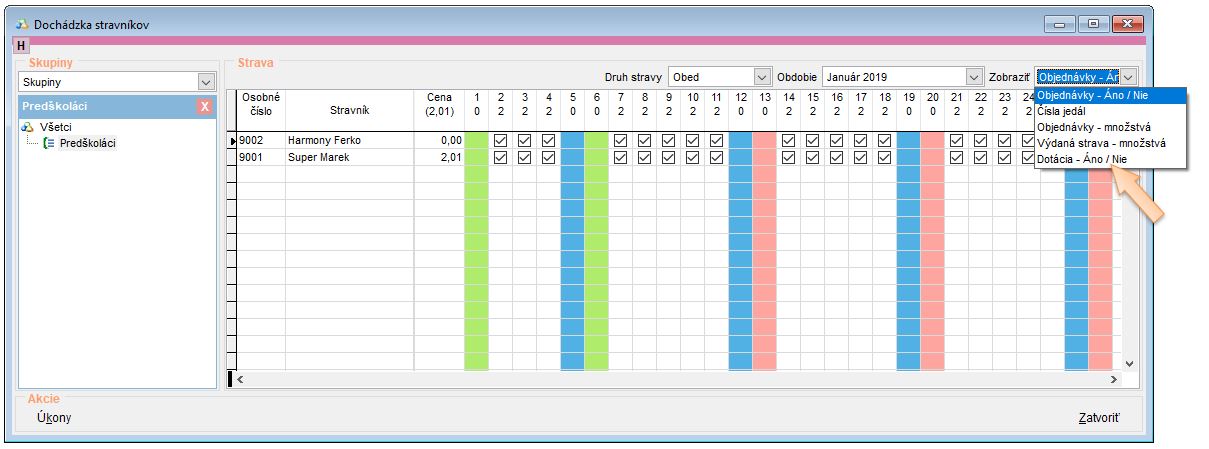Click the horizontal scrollbar left arrow
The height and width of the screenshot is (449, 1209).
[x=240, y=380]
